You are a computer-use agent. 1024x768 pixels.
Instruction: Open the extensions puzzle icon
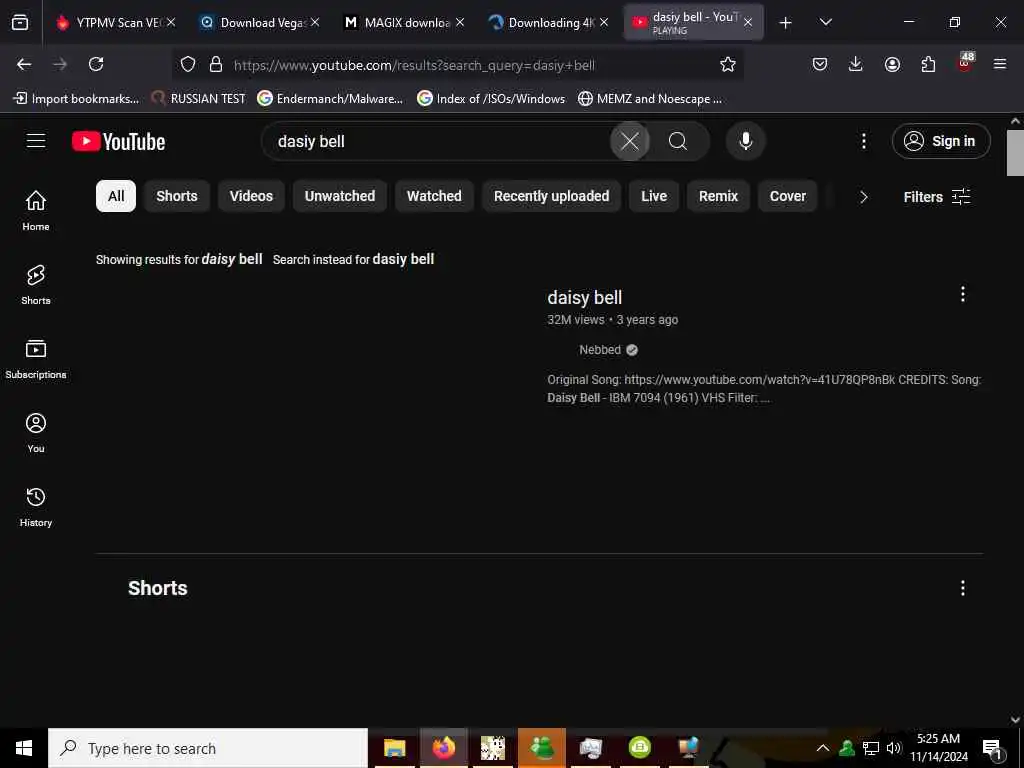click(928, 64)
